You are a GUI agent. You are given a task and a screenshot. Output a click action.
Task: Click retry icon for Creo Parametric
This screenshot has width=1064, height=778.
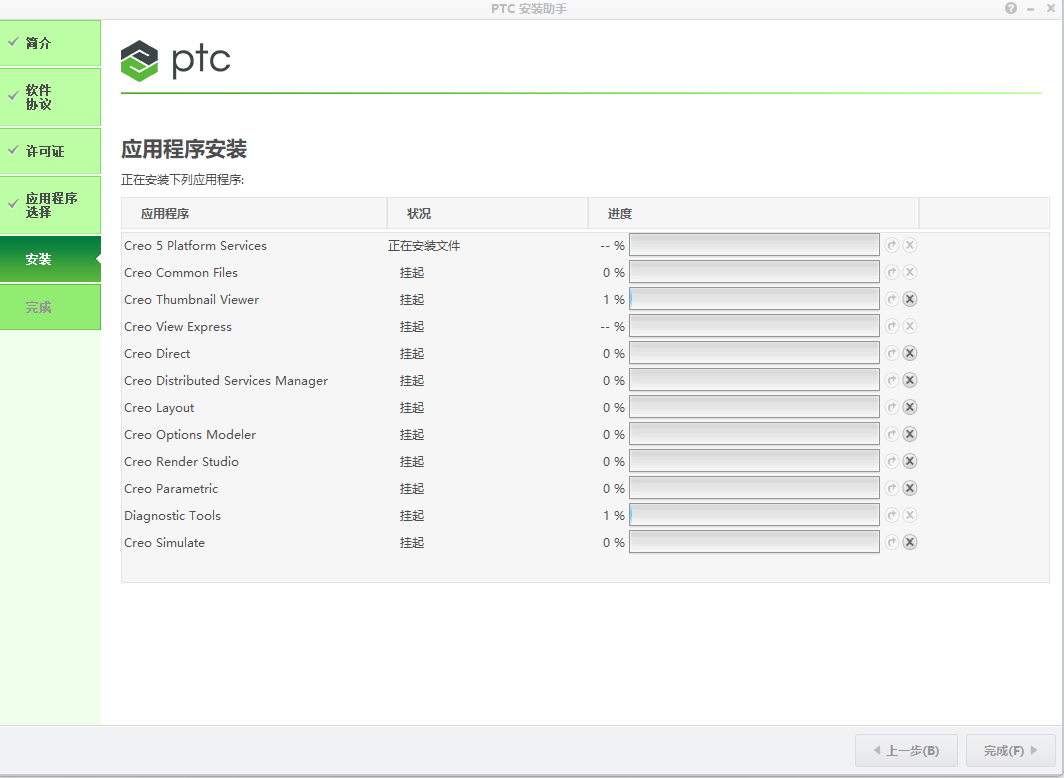tap(892, 488)
